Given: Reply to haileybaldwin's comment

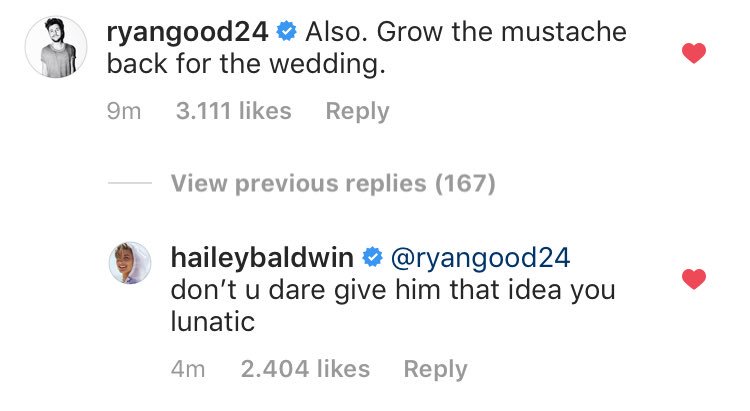Looking at the screenshot, I should coord(435,369).
